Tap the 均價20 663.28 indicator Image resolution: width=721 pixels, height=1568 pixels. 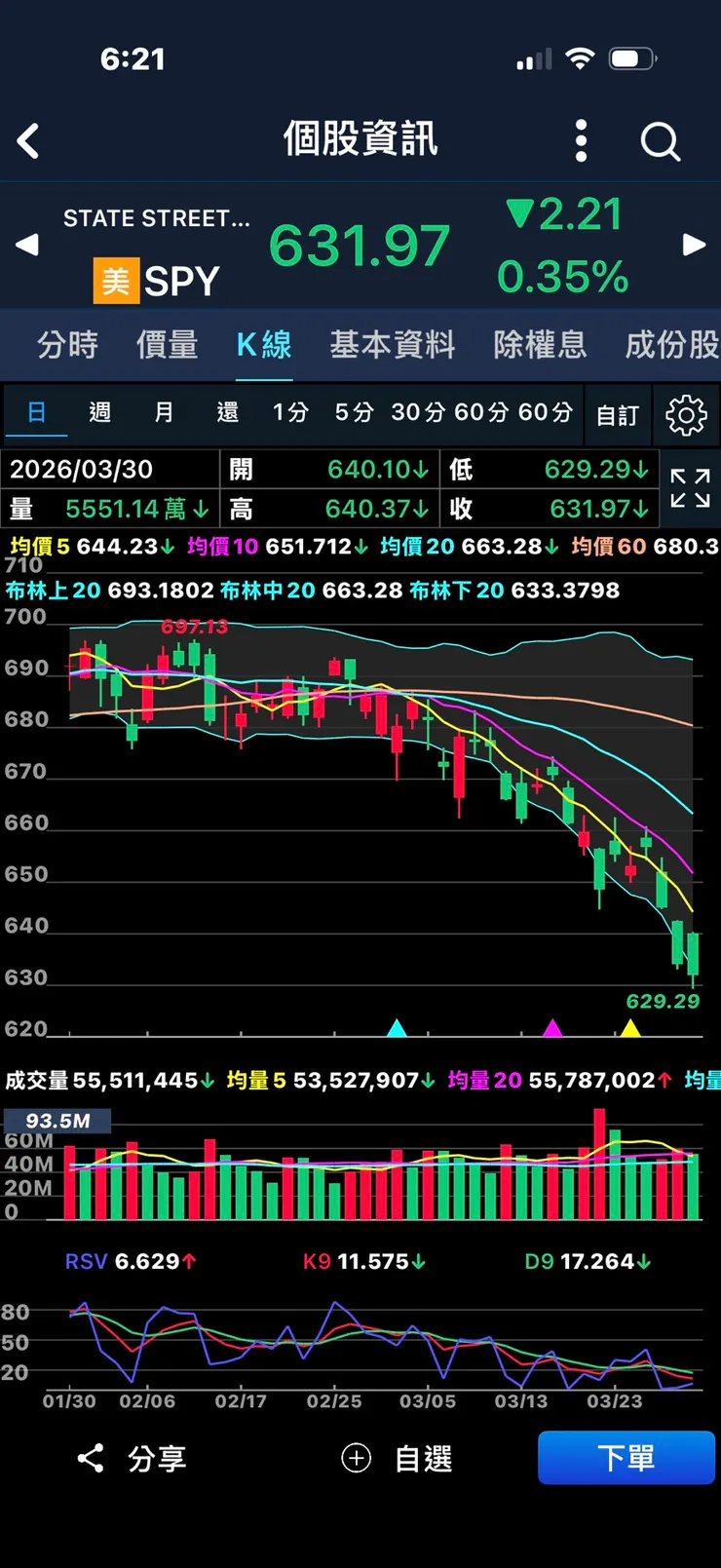[470, 547]
